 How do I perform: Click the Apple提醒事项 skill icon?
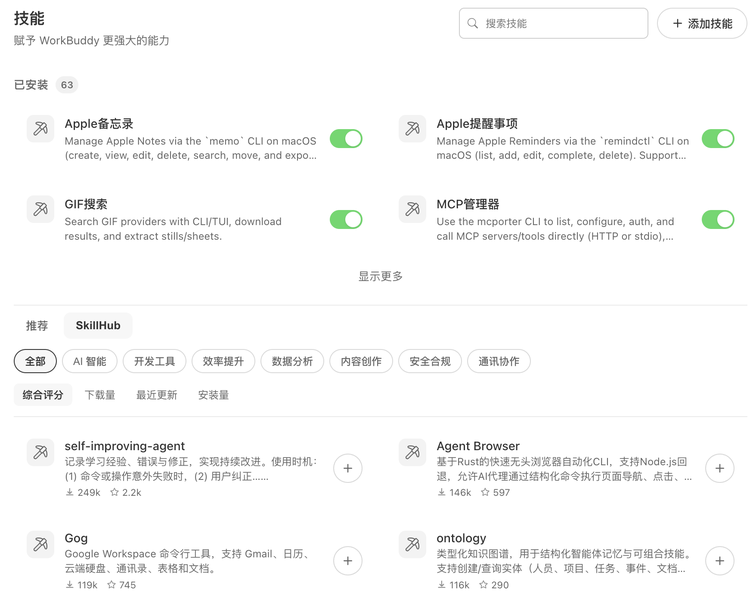tap(412, 129)
